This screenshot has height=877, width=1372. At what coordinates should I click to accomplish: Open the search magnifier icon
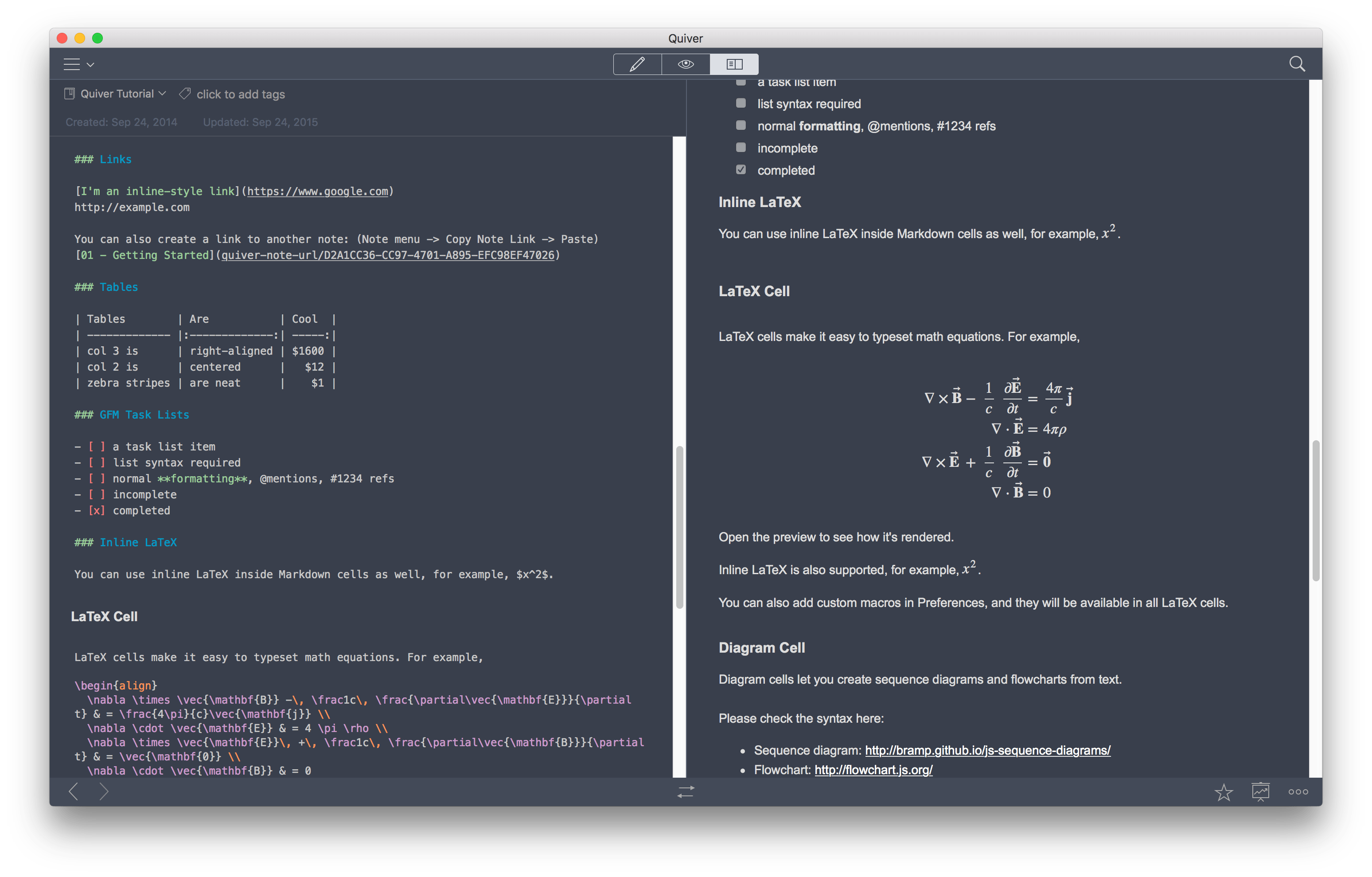(1297, 64)
